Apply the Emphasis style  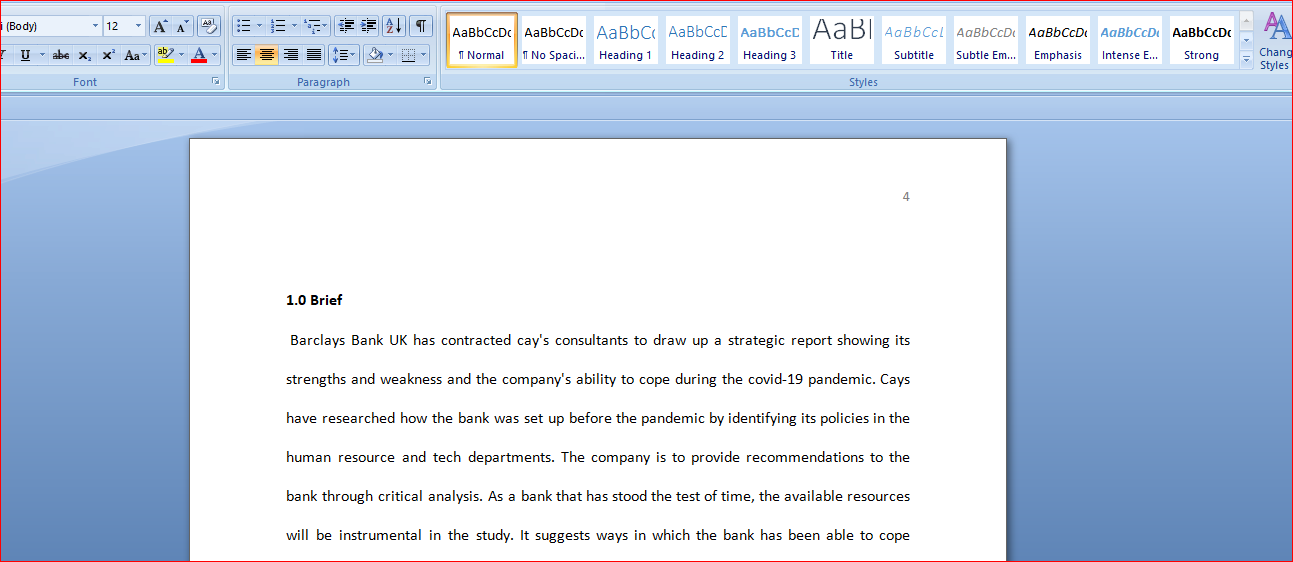(x=1058, y=40)
